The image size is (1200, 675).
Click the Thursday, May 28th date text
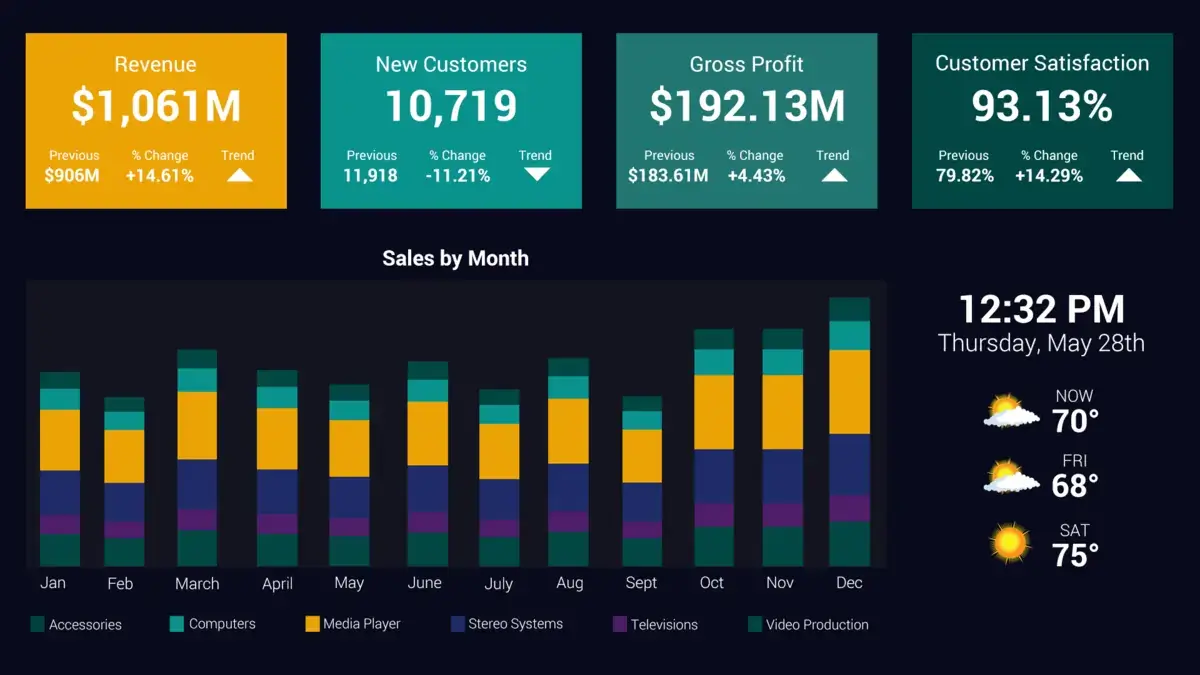point(1040,343)
